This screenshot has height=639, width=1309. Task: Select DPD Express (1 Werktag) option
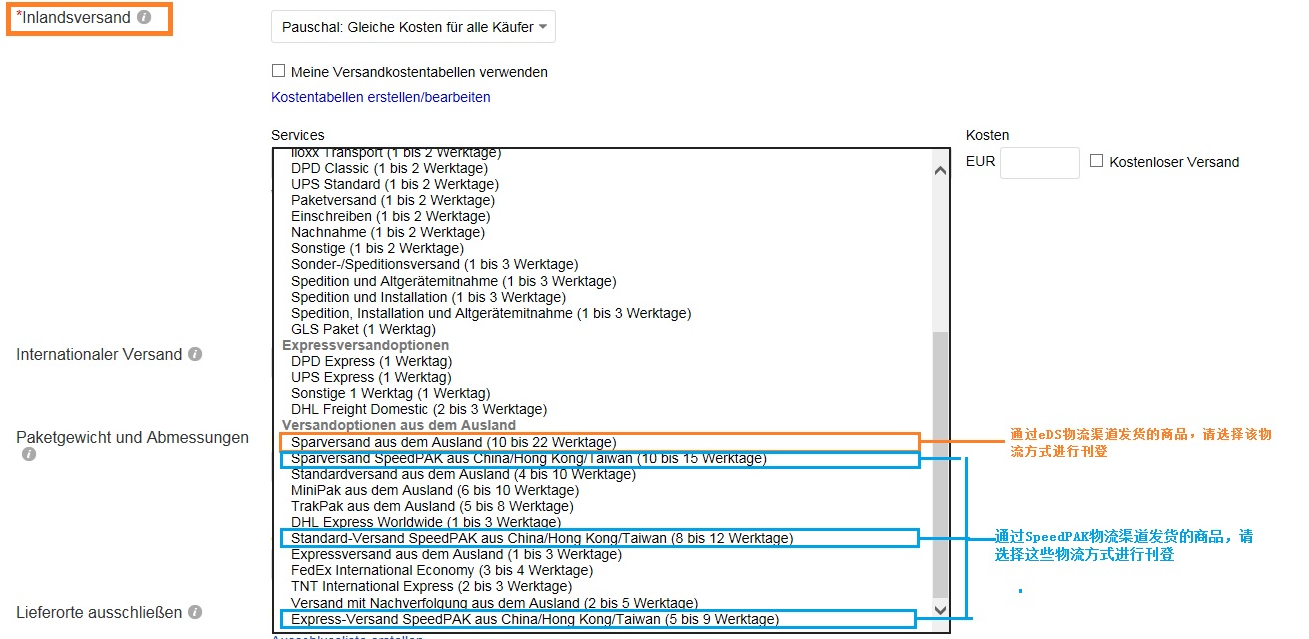371,361
